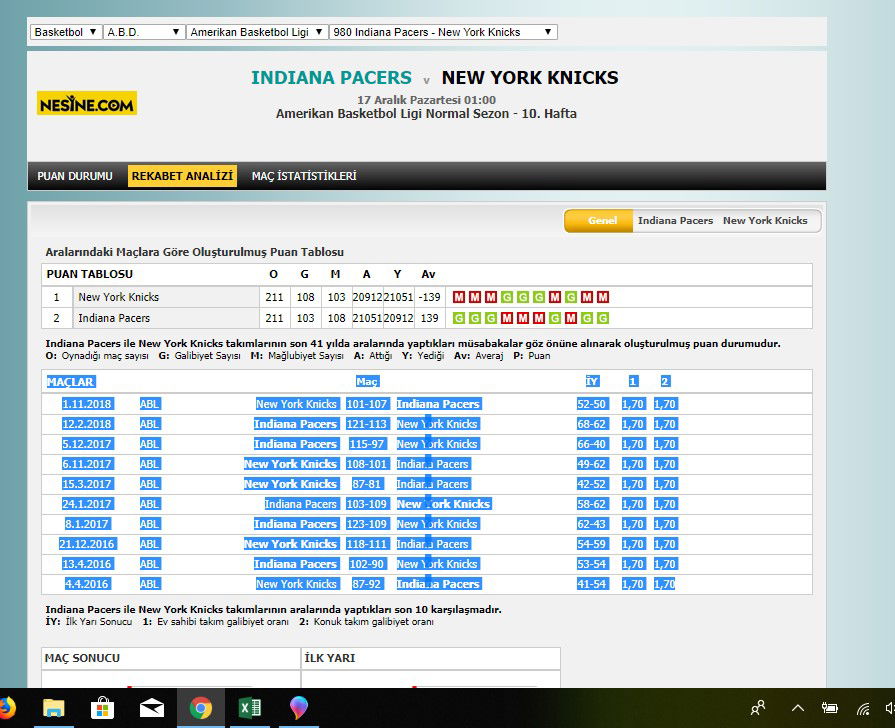Click the 12.2.2018 match date
The width and height of the screenshot is (895, 728).
coord(87,424)
